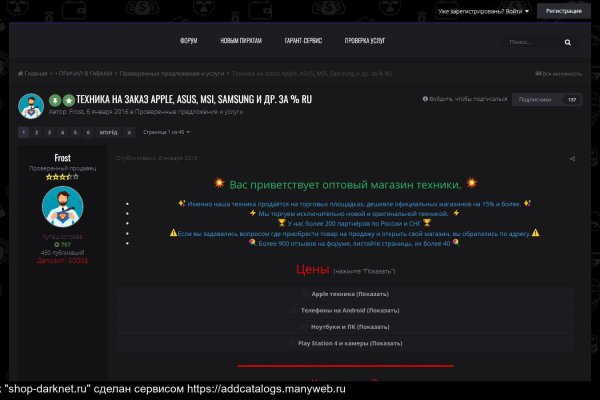This screenshot has width=600, height=400.
Task: Click the home icon in breadcrumb
Action: (x=20, y=73)
